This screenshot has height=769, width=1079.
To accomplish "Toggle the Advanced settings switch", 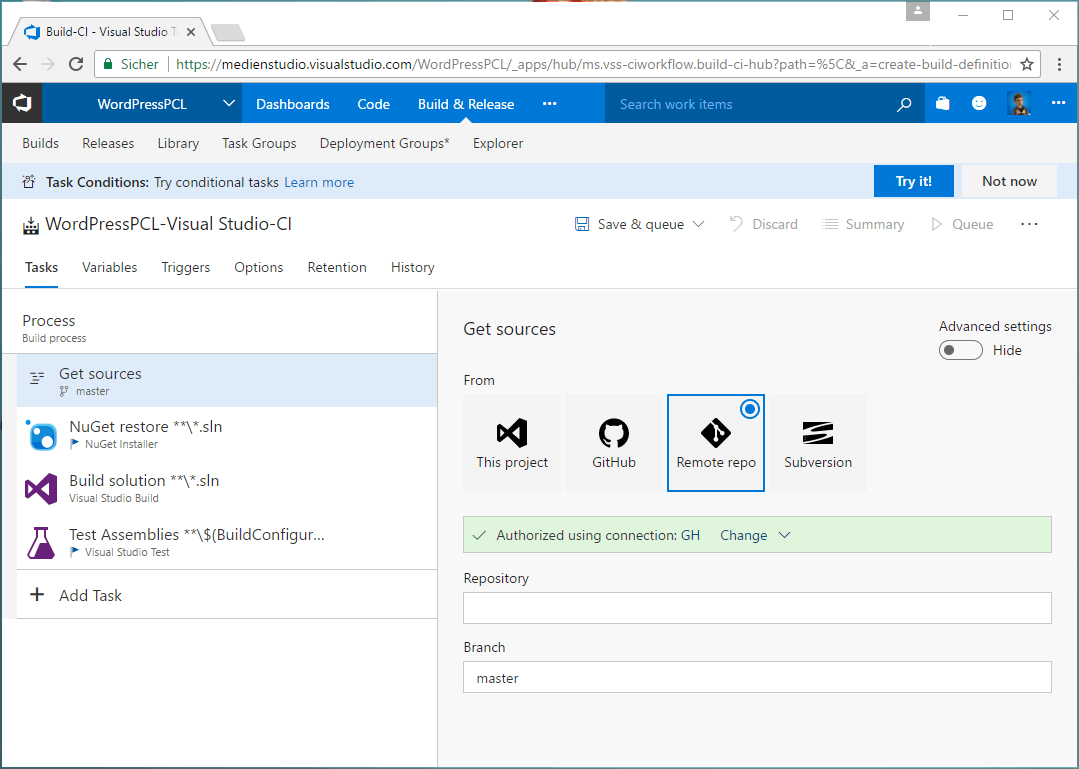I will [961, 350].
